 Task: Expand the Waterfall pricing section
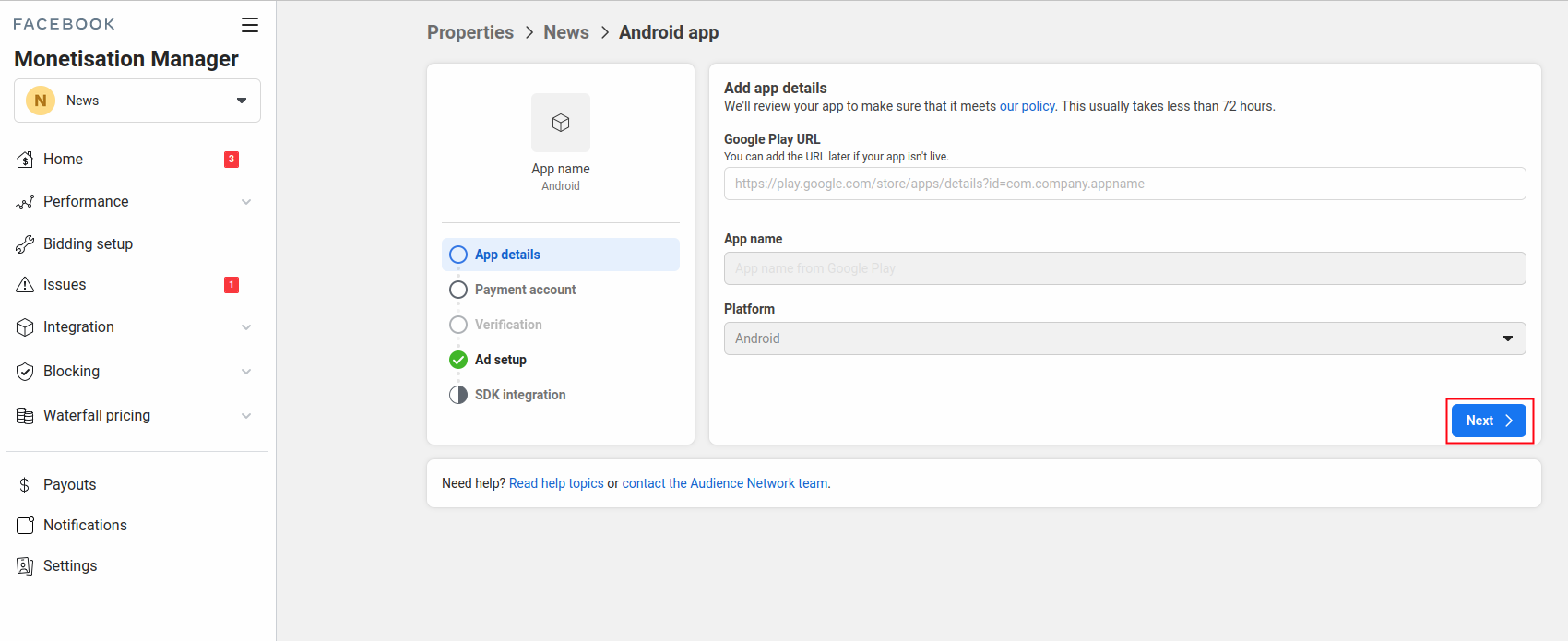(x=246, y=416)
